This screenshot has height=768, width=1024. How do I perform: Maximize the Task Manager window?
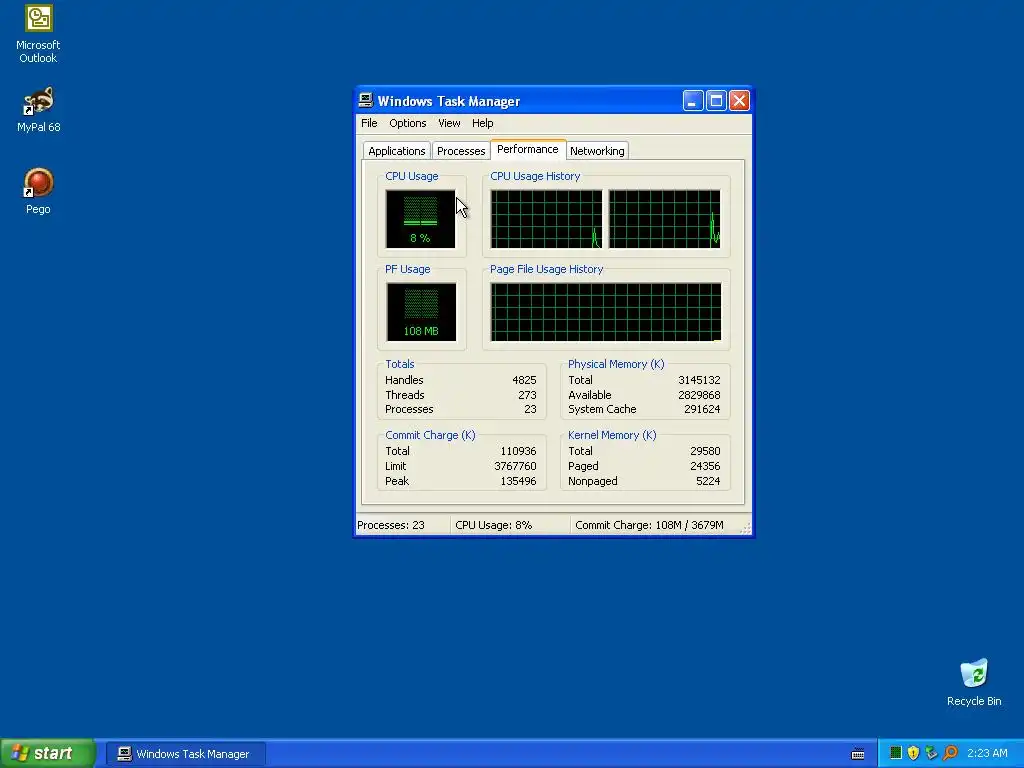[716, 101]
